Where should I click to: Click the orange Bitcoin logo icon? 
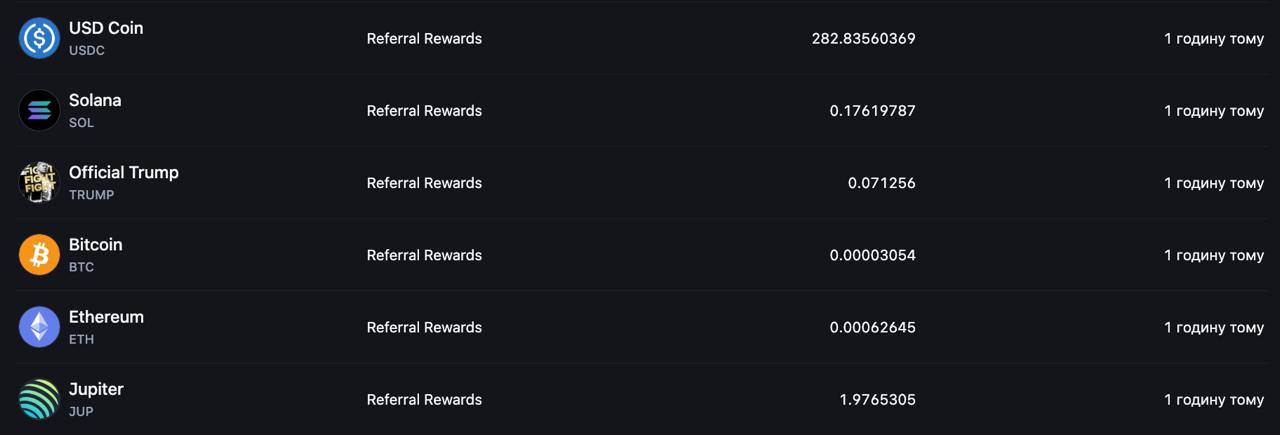pyautogui.click(x=40, y=254)
